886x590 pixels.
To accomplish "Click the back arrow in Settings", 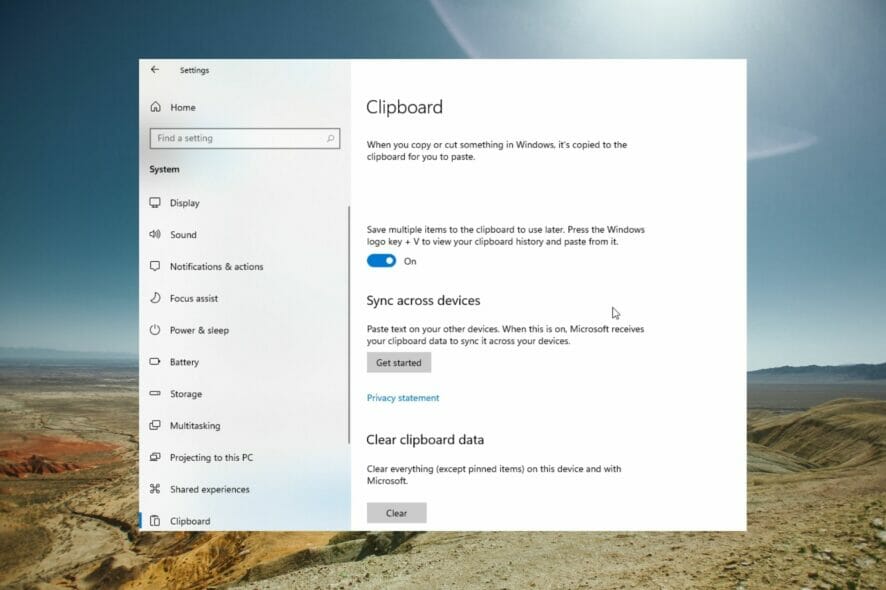I will click(x=155, y=70).
